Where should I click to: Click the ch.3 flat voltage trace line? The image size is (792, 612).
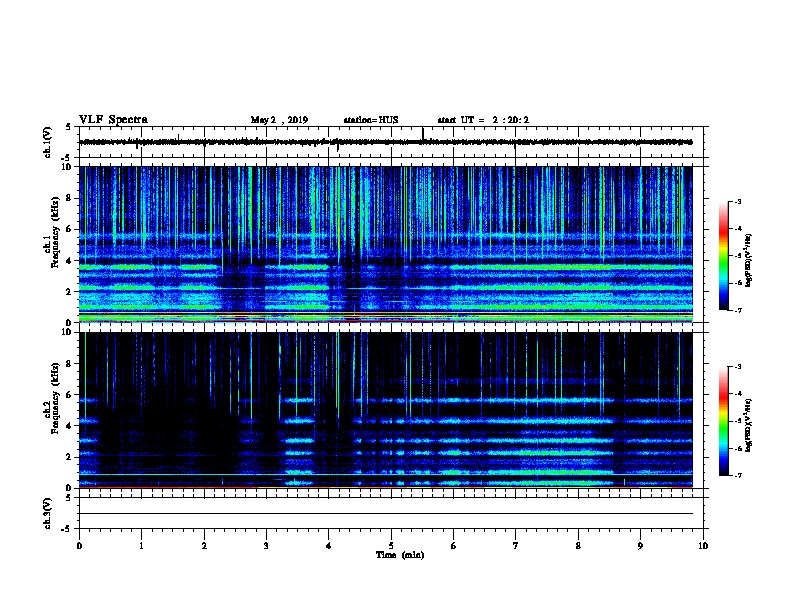click(386, 514)
